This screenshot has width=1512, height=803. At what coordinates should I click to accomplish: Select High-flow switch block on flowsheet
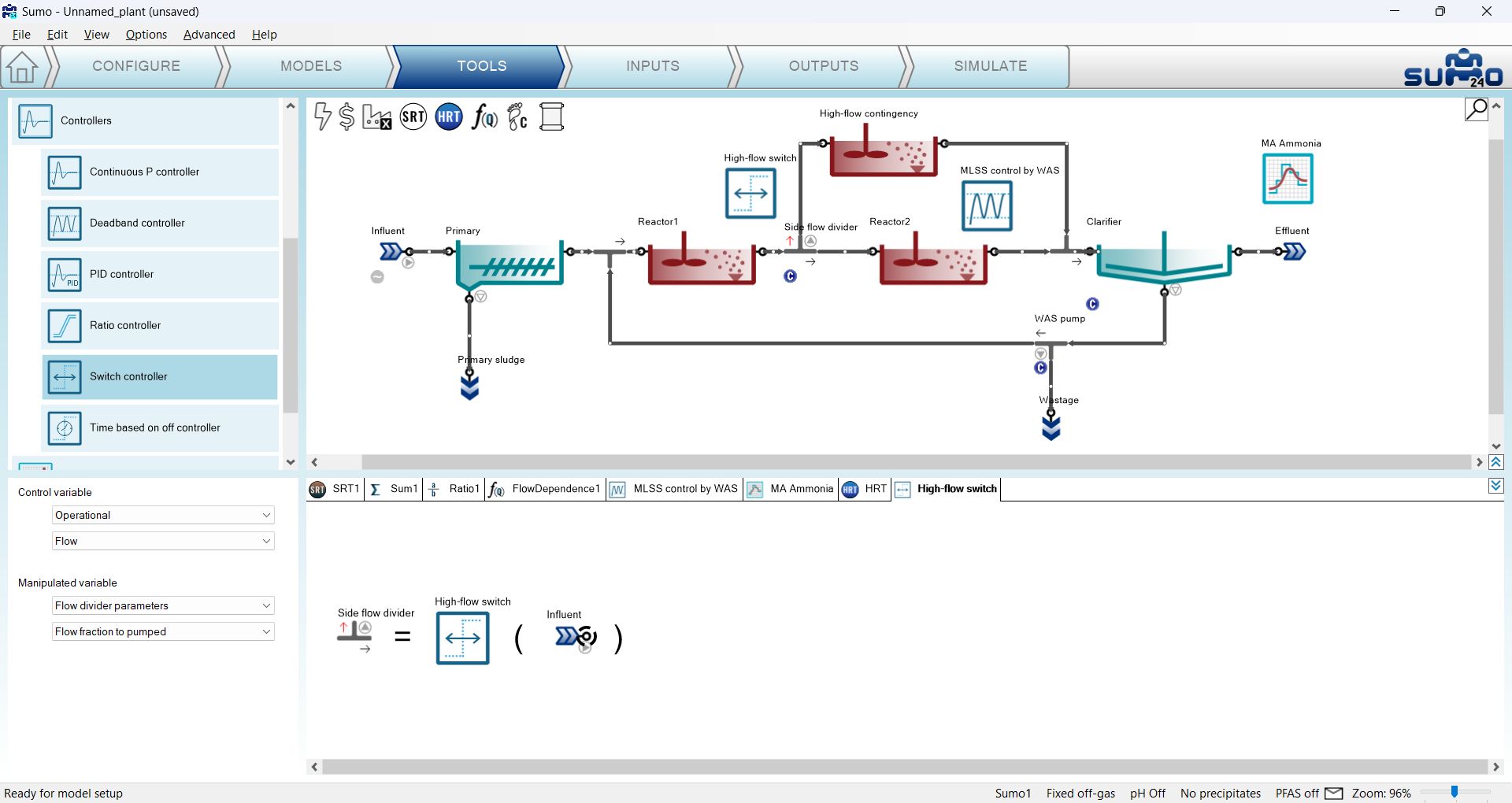[750, 193]
